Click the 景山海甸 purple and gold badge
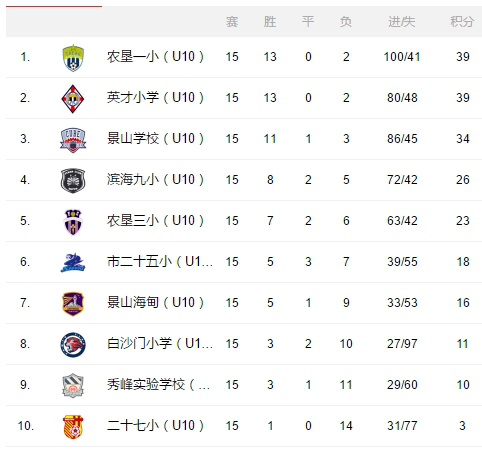482x455 pixels. click(x=73, y=304)
